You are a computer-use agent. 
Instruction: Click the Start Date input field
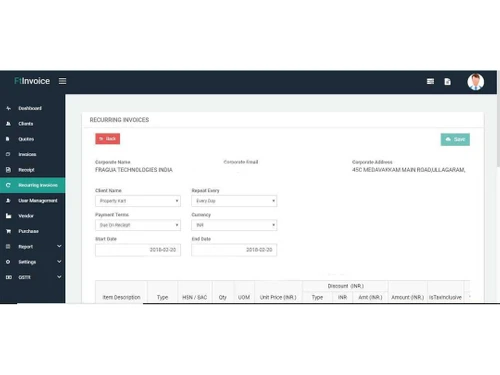tap(138, 250)
